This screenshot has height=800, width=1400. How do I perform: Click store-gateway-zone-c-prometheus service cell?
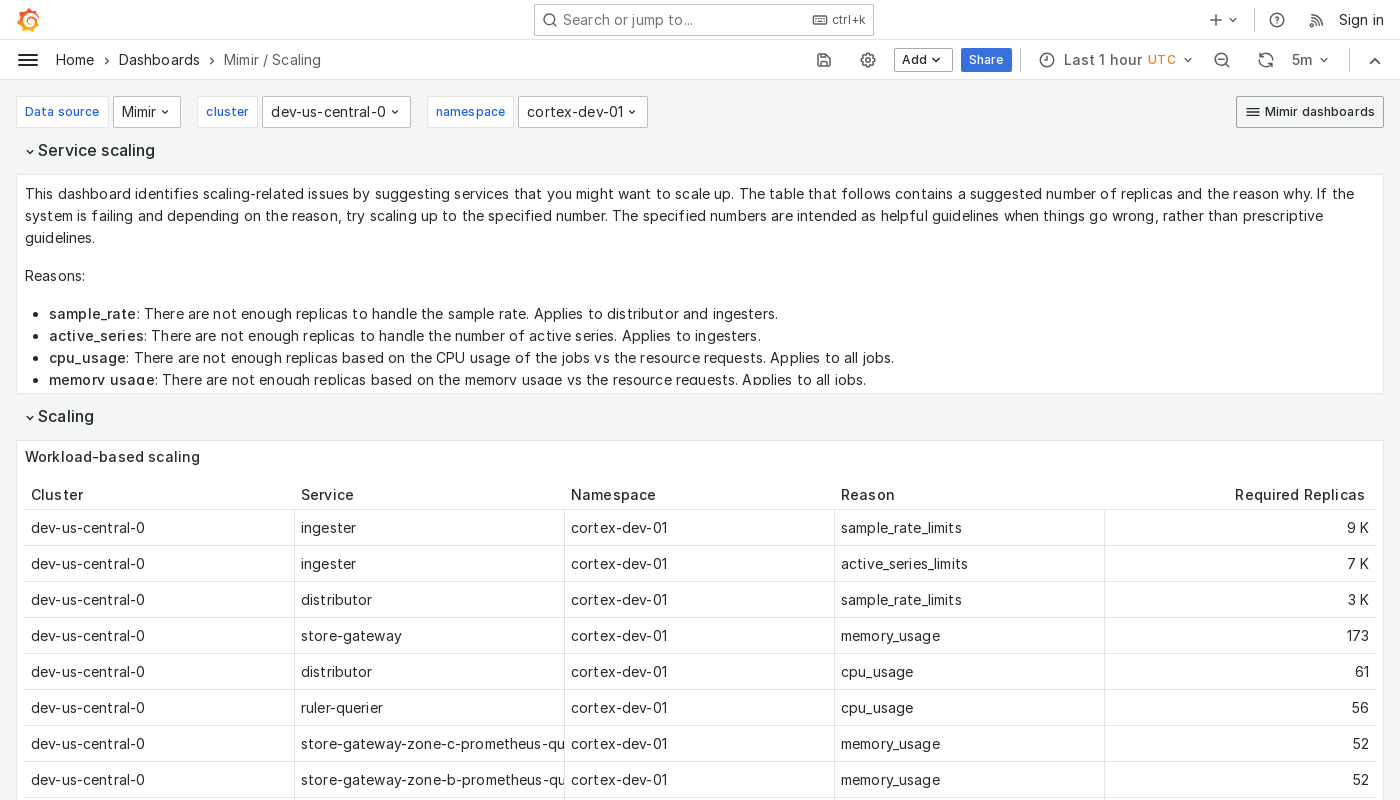pyautogui.click(x=429, y=744)
